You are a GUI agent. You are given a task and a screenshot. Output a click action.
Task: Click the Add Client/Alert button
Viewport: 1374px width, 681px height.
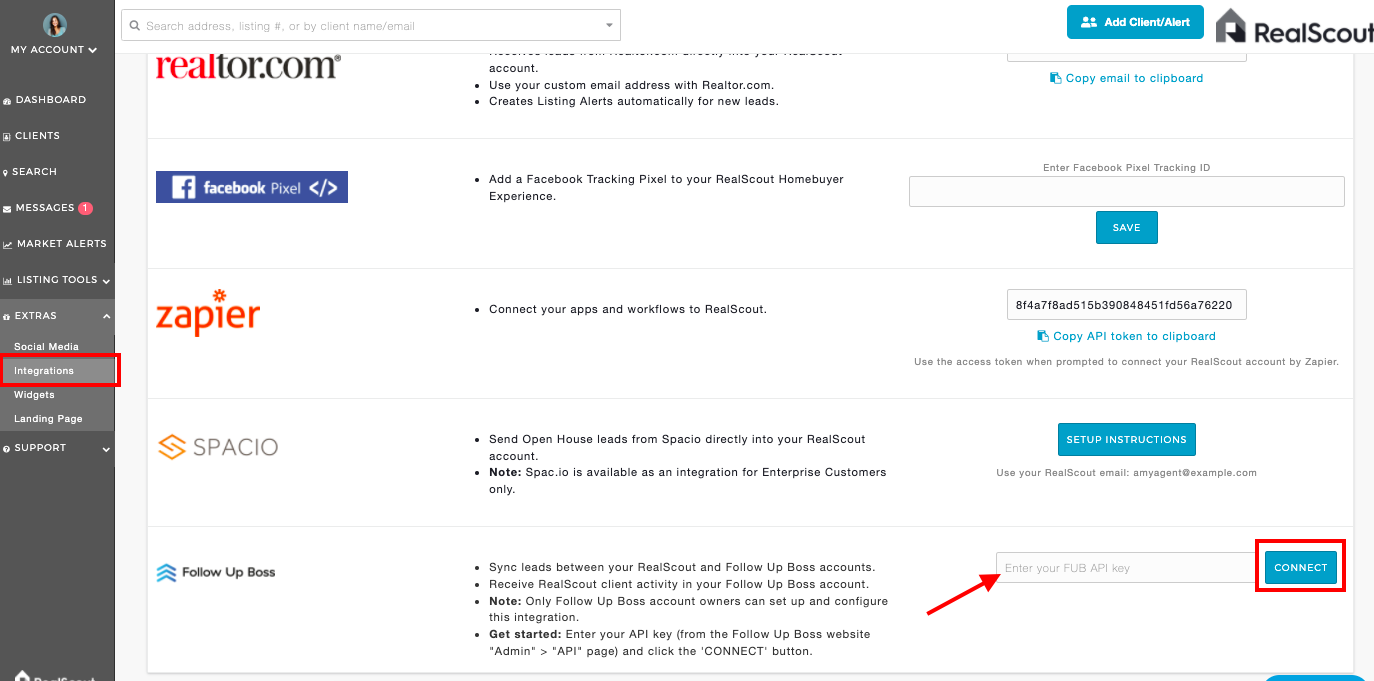point(1135,22)
